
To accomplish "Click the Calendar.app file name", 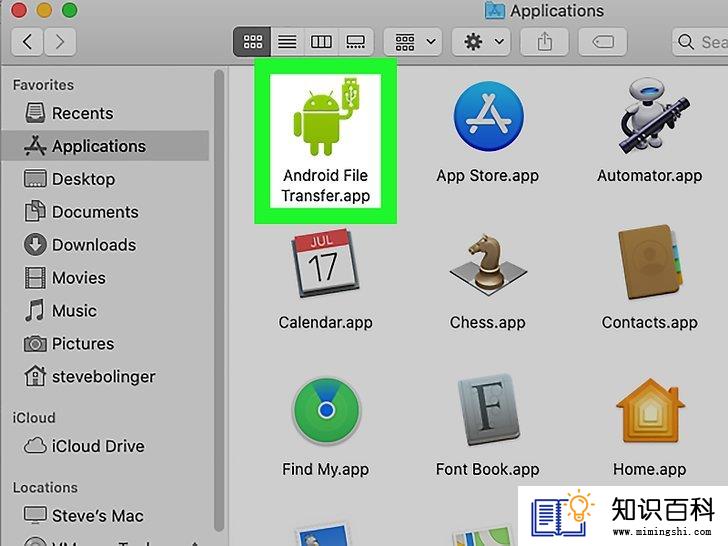I will tap(325, 322).
